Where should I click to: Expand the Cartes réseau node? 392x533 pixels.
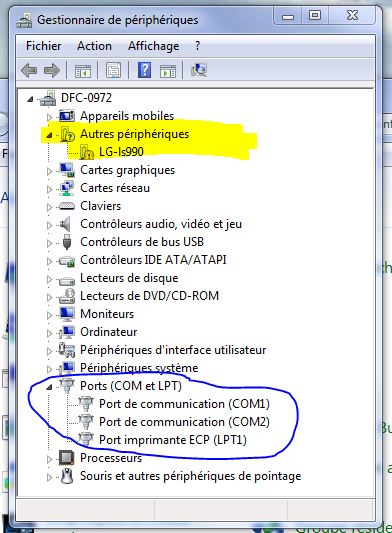pos(50,189)
